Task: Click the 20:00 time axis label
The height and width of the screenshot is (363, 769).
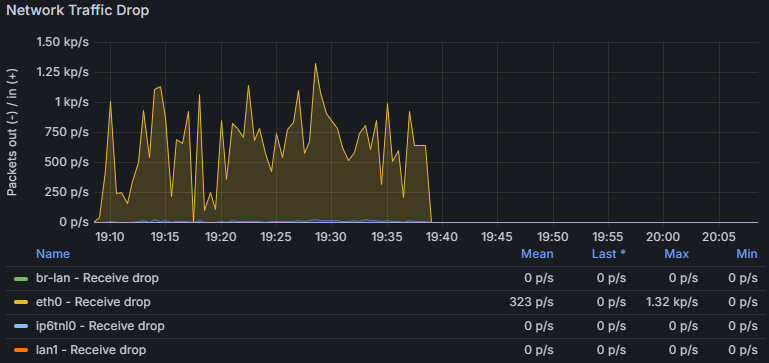Action: [x=664, y=237]
